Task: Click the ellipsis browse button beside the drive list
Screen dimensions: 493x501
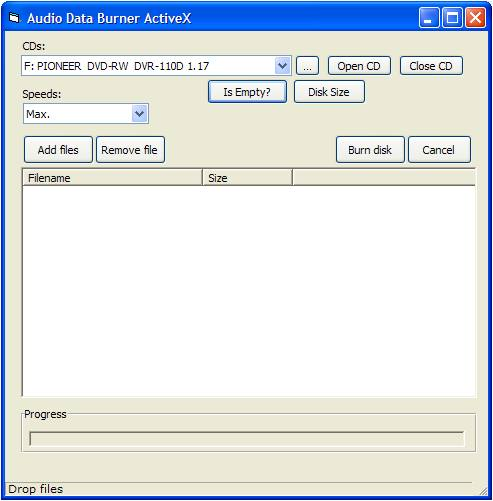Action: coord(307,66)
